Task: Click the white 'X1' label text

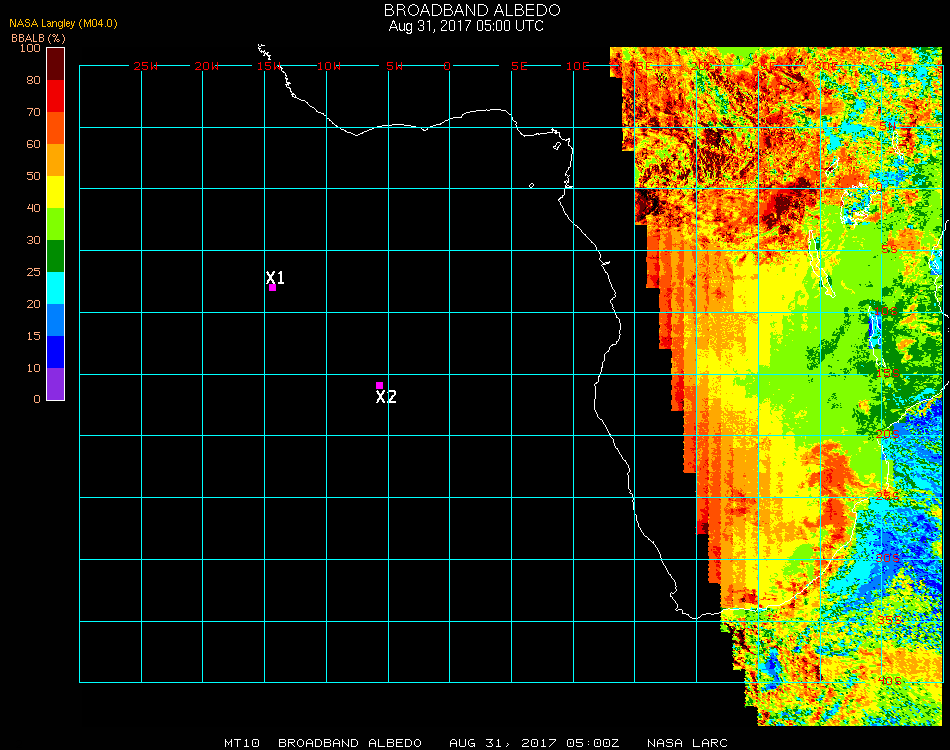Action: [x=275, y=277]
